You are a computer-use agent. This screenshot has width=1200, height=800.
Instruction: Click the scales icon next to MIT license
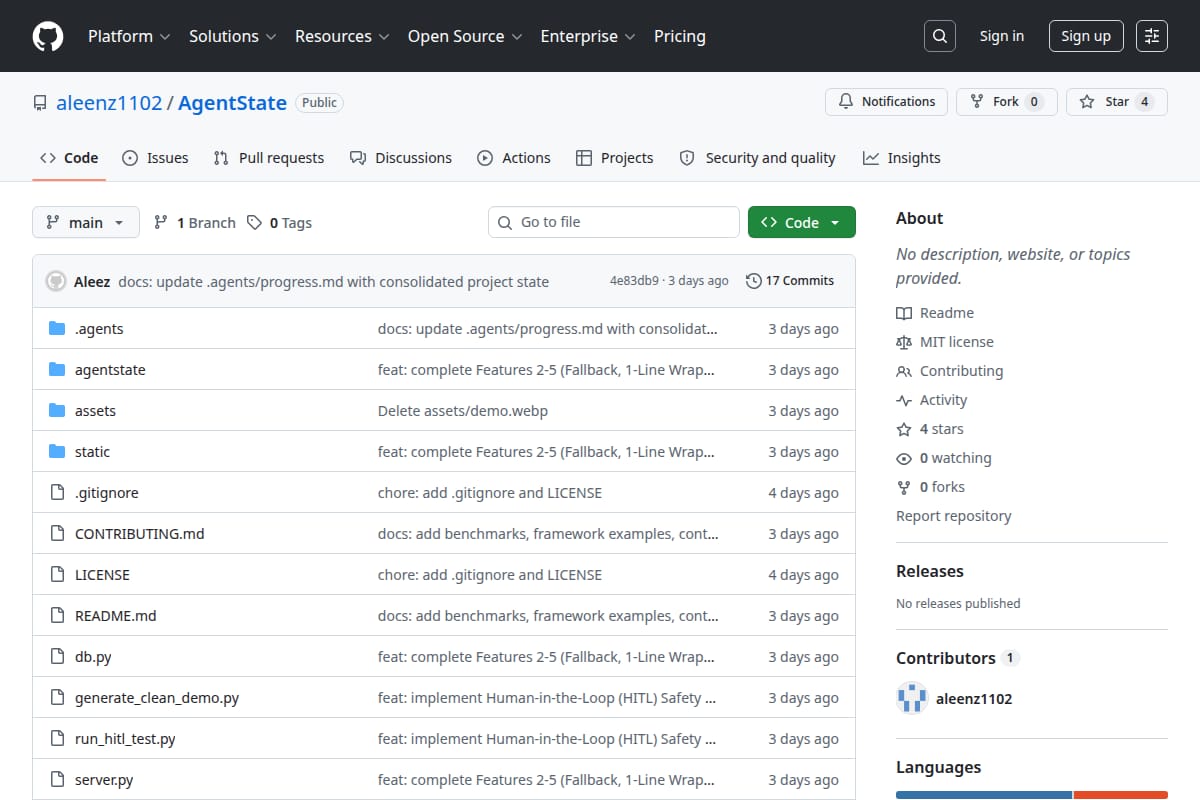pos(904,342)
